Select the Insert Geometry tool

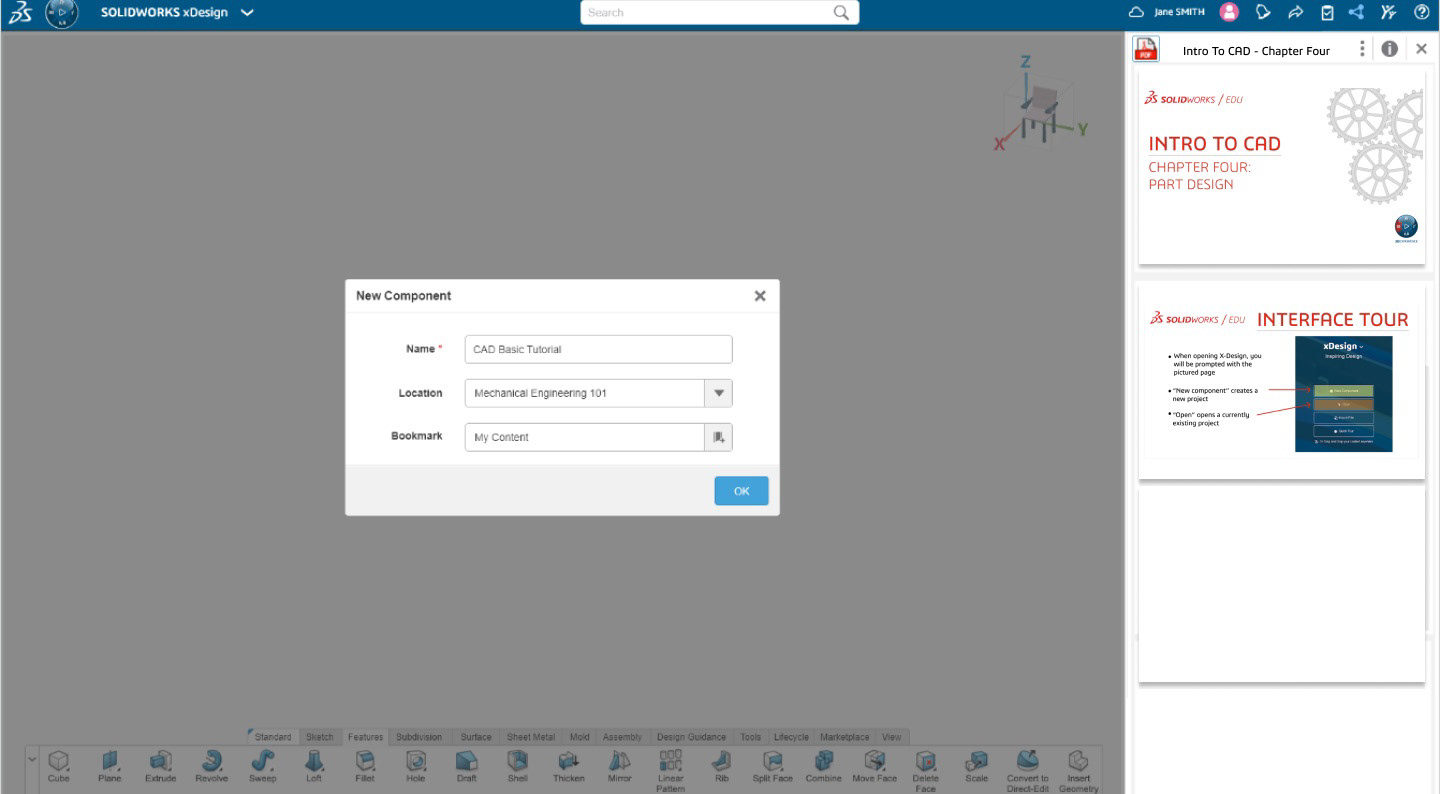tap(1079, 771)
